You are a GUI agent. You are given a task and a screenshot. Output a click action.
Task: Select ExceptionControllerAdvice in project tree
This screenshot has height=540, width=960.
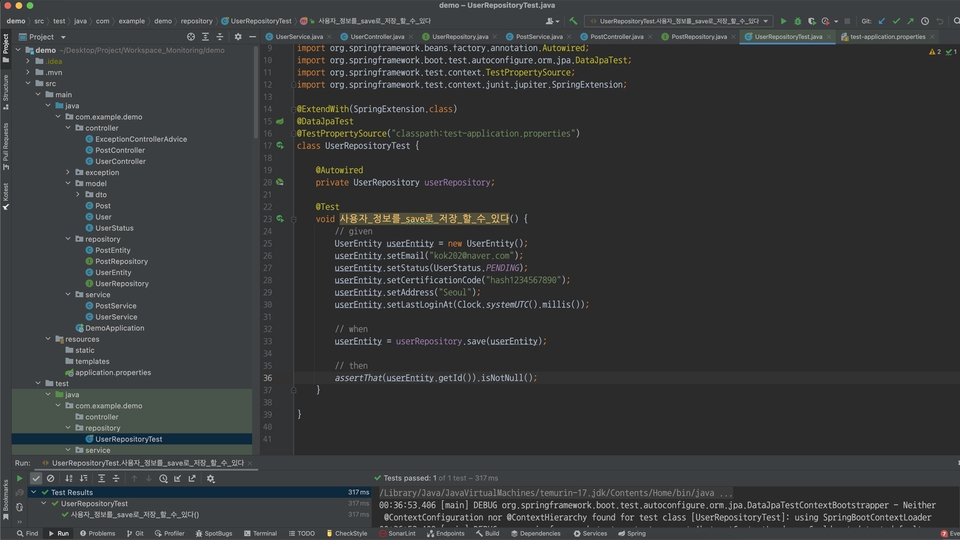(141, 139)
